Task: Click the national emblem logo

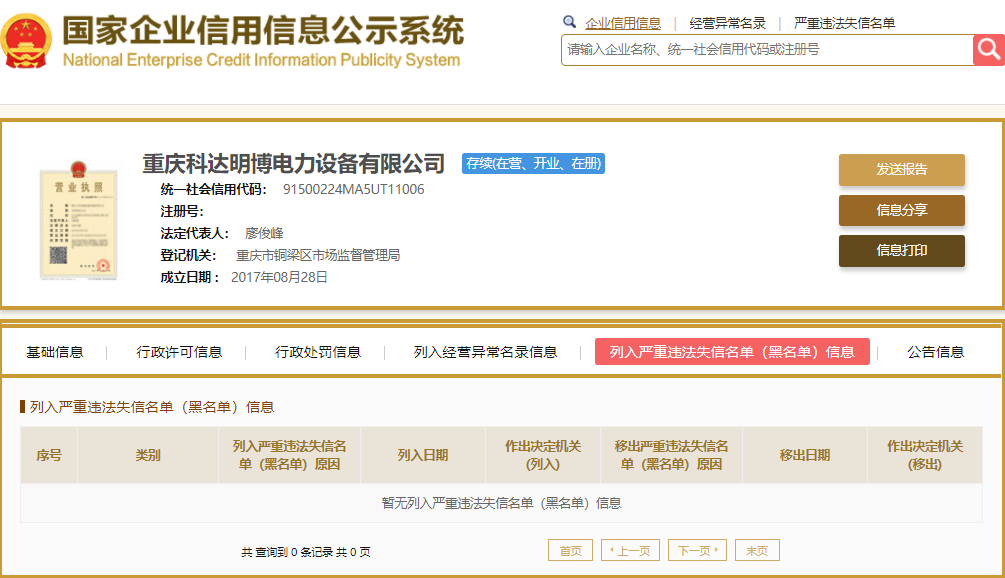Action: coord(28,40)
